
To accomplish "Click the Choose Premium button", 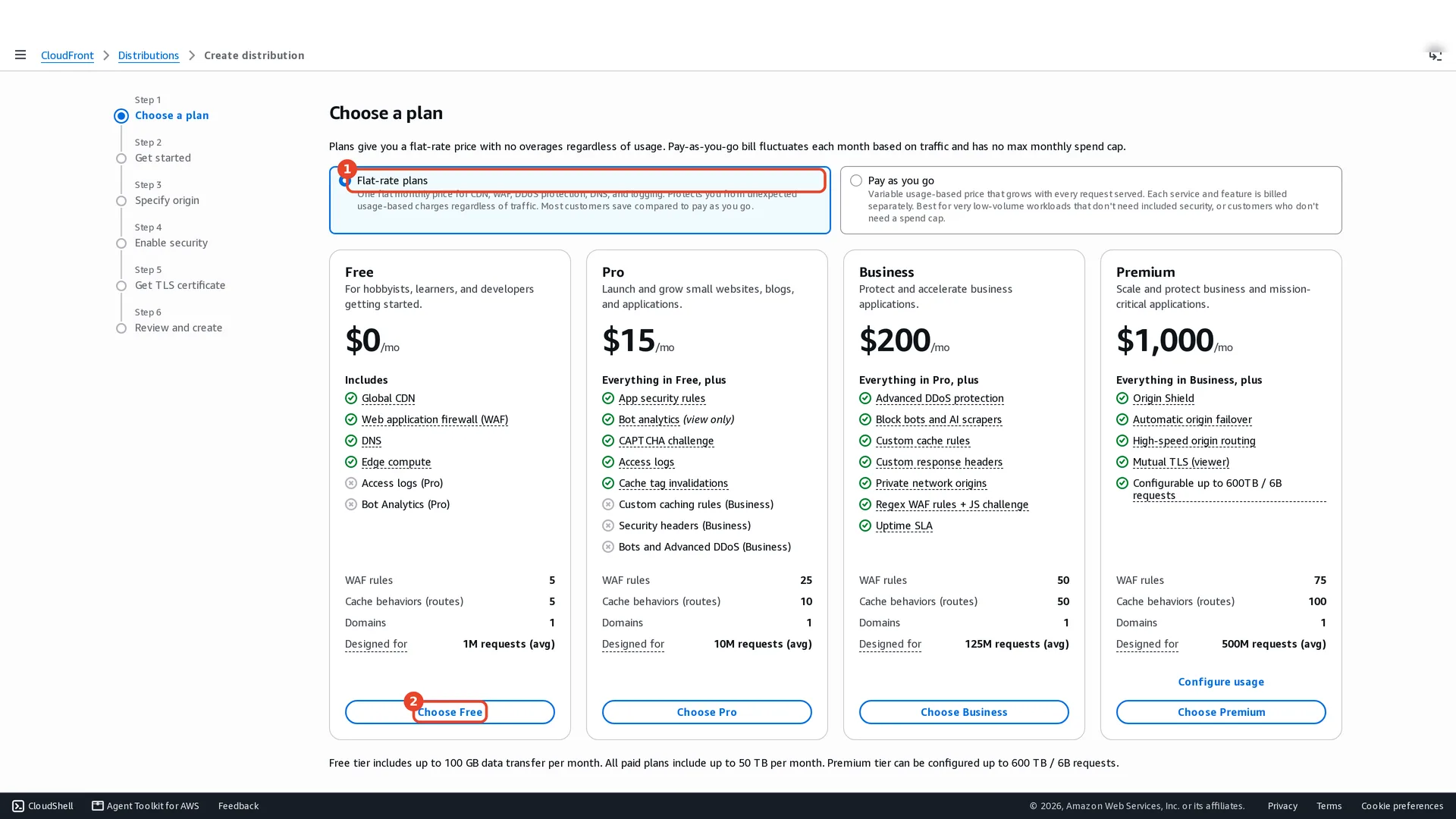I will click(1221, 712).
